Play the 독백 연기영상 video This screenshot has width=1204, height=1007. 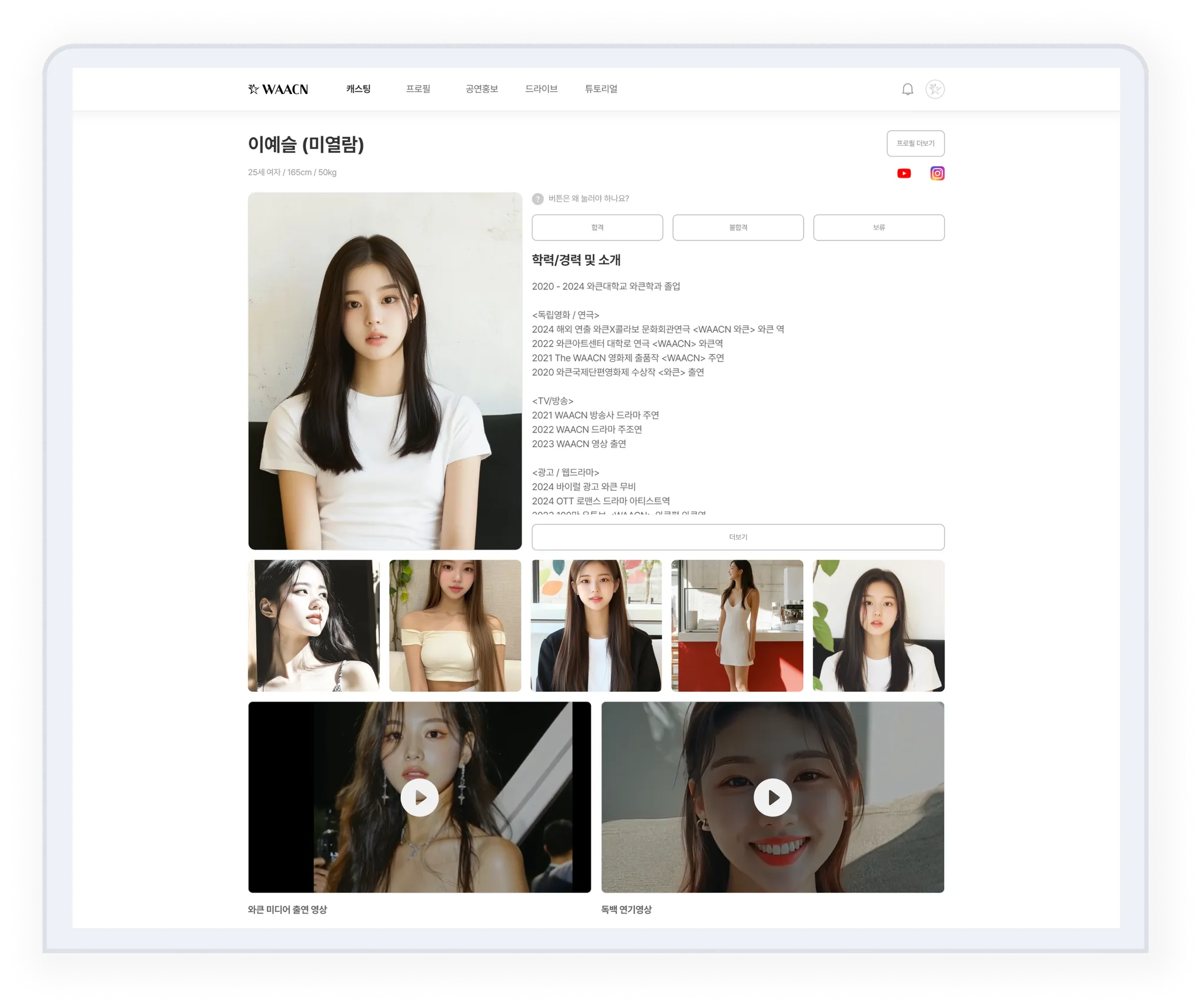(772, 797)
